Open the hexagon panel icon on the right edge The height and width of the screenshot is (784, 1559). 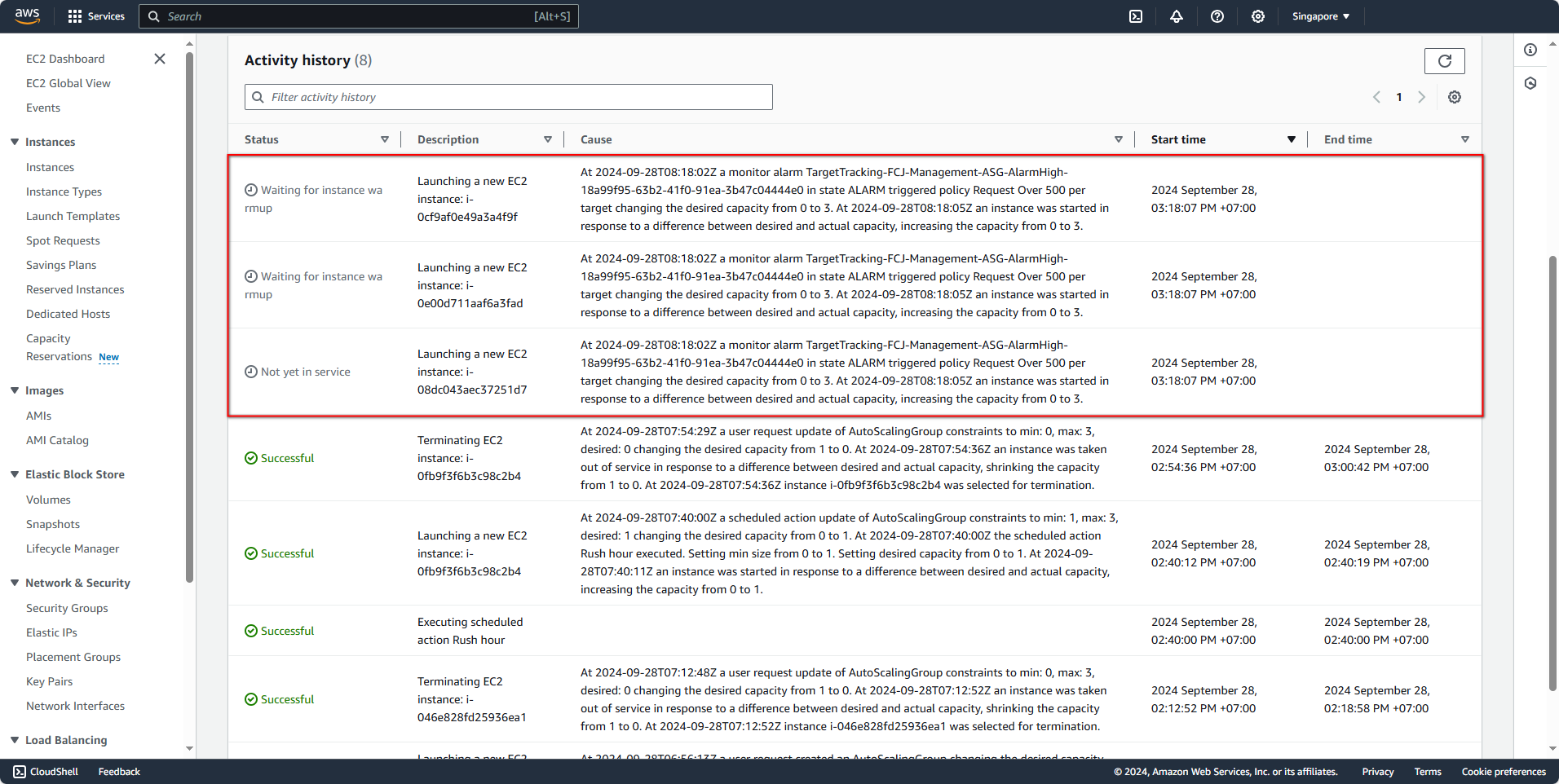click(1530, 82)
